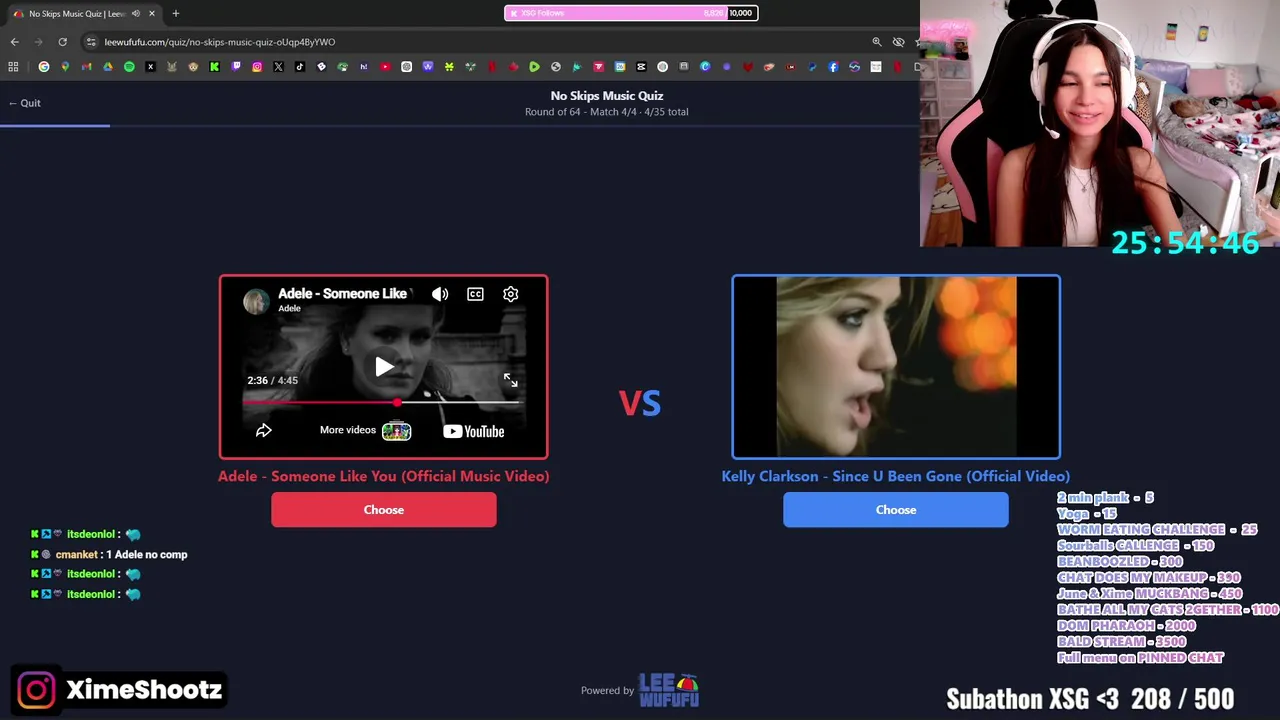Image resolution: width=1280 pixels, height=720 pixels.
Task: Seek the Adele video progress bar
Action: click(x=384, y=403)
